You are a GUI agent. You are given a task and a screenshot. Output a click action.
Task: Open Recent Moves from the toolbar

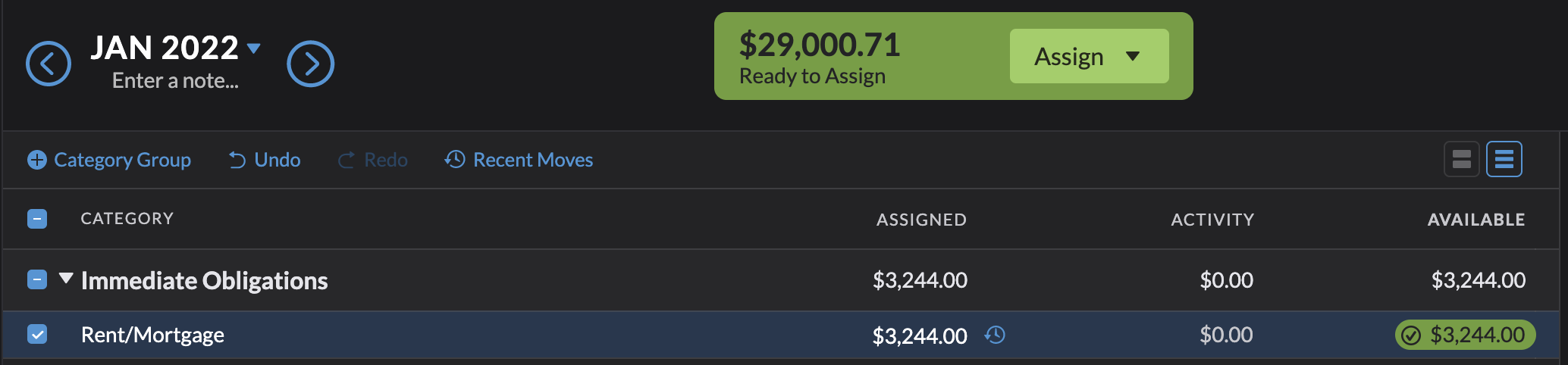pos(532,160)
